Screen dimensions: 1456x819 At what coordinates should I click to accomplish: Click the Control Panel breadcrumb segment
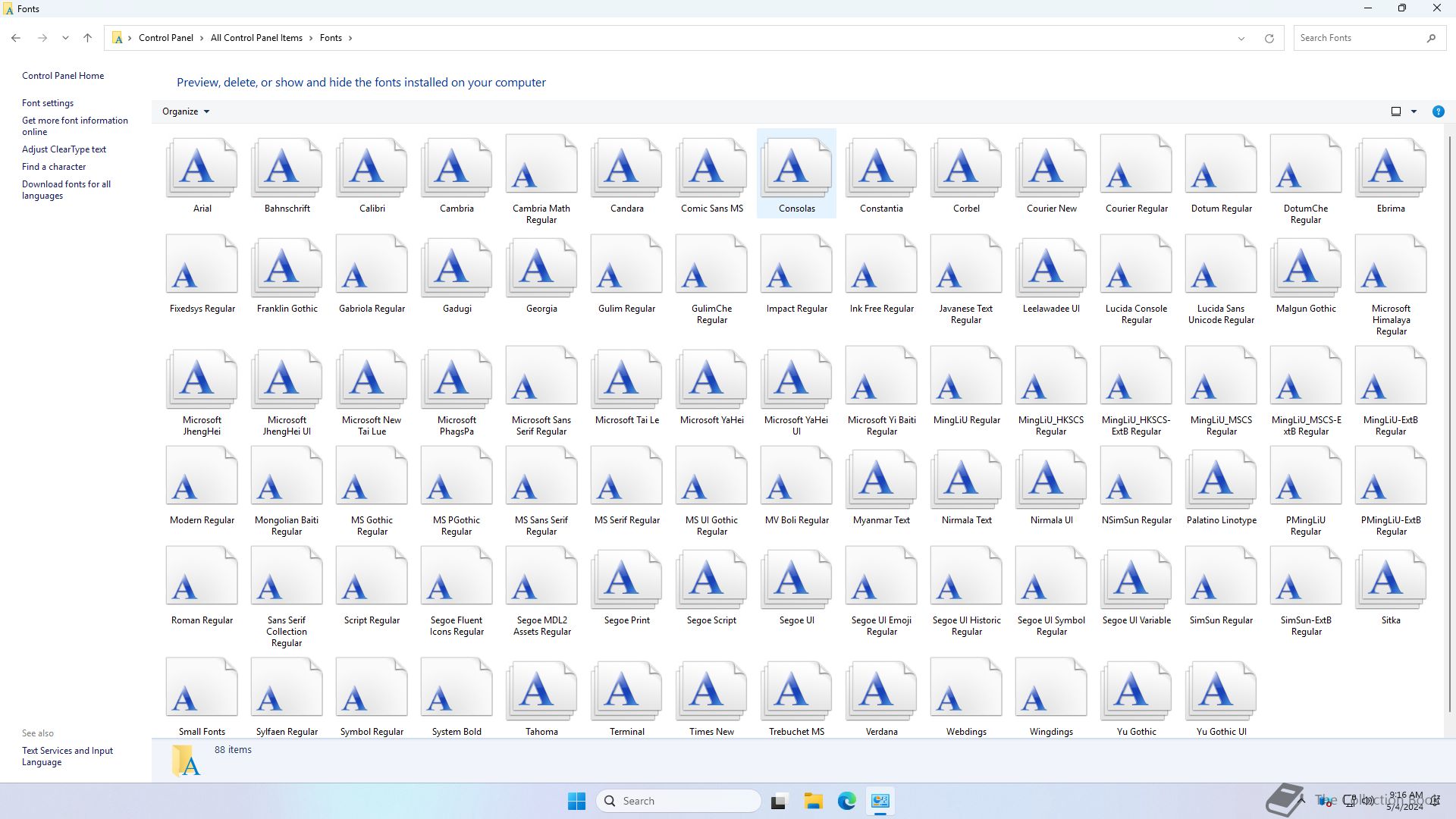click(x=165, y=38)
